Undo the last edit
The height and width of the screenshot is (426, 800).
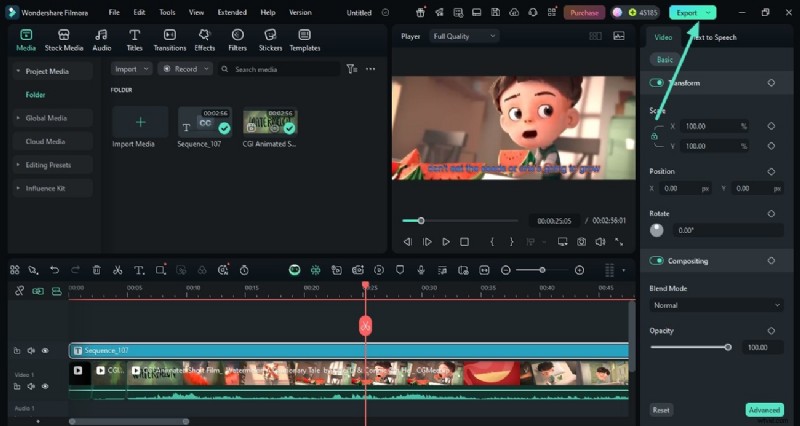coord(54,270)
